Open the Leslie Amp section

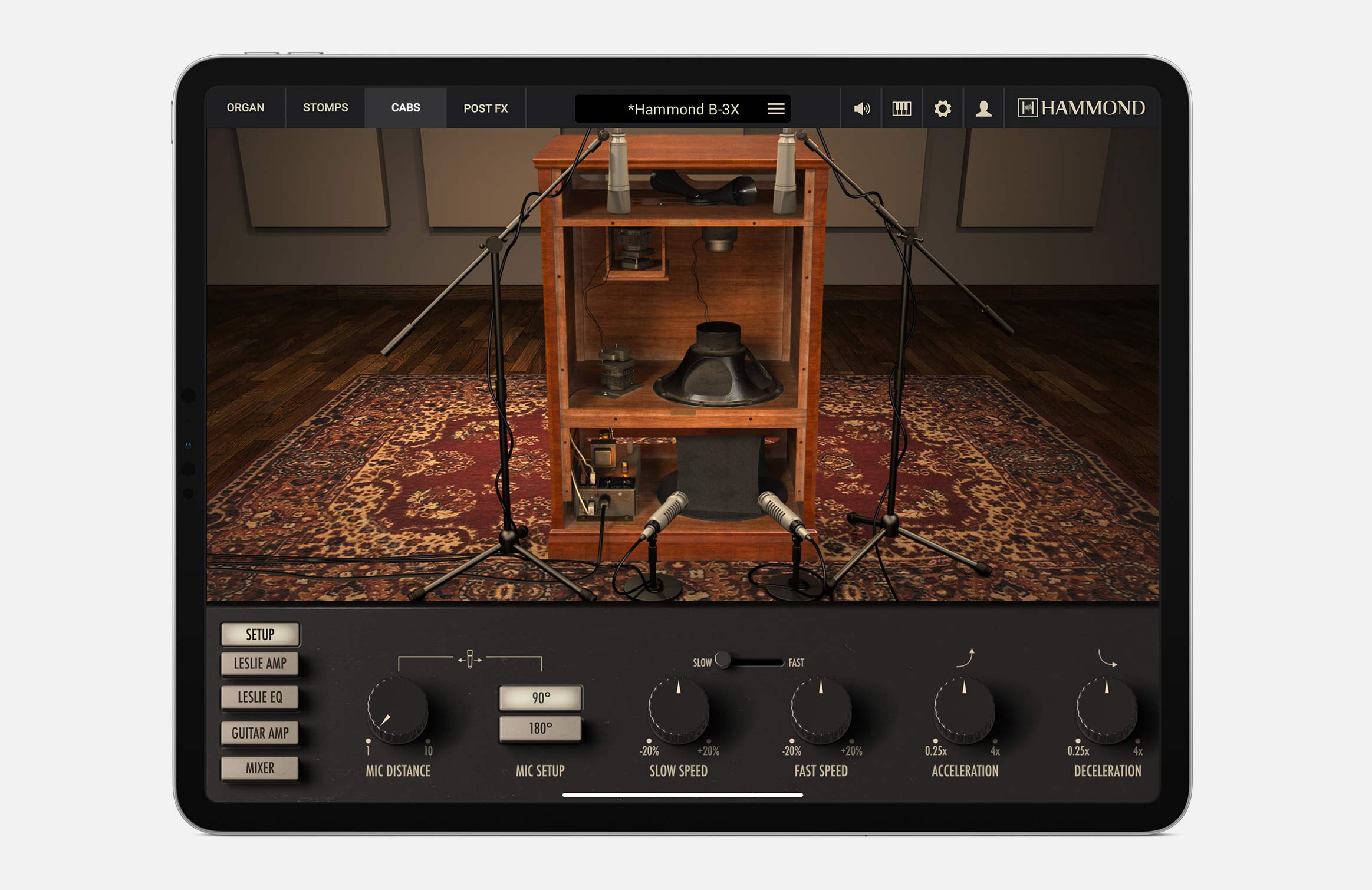click(260, 664)
